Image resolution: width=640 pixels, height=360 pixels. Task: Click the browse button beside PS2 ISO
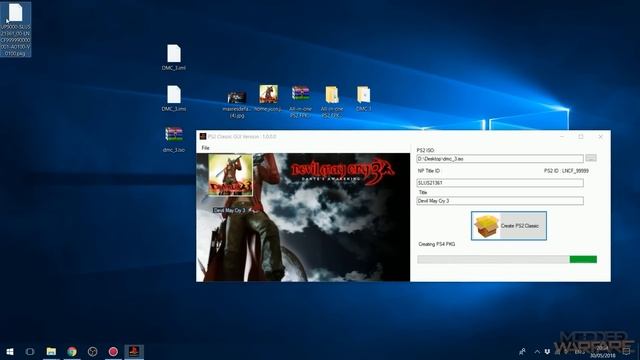591,158
